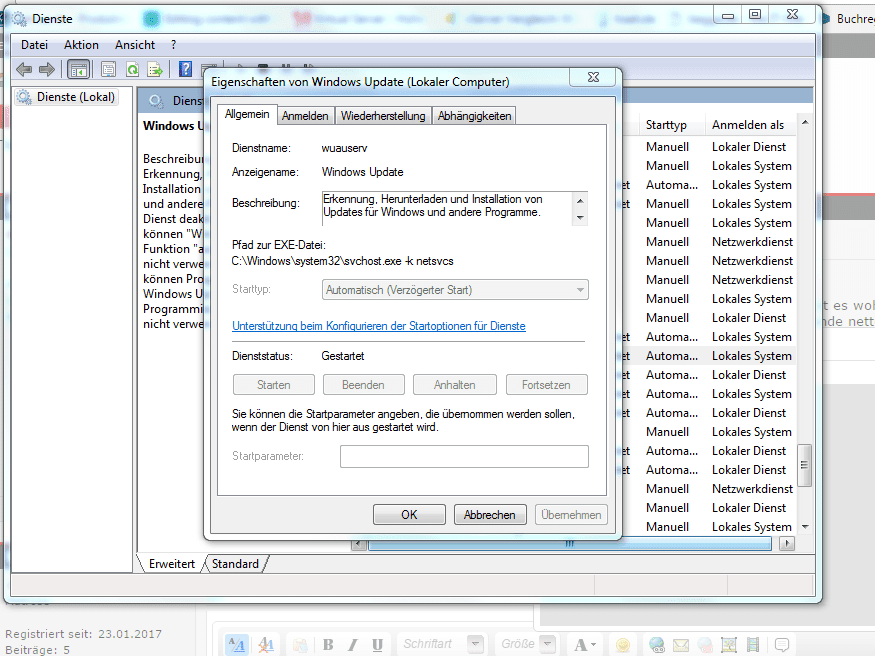Viewport: 875px width, 656px height.
Task: Open the font color picker in forum editor
Action: 584,645
